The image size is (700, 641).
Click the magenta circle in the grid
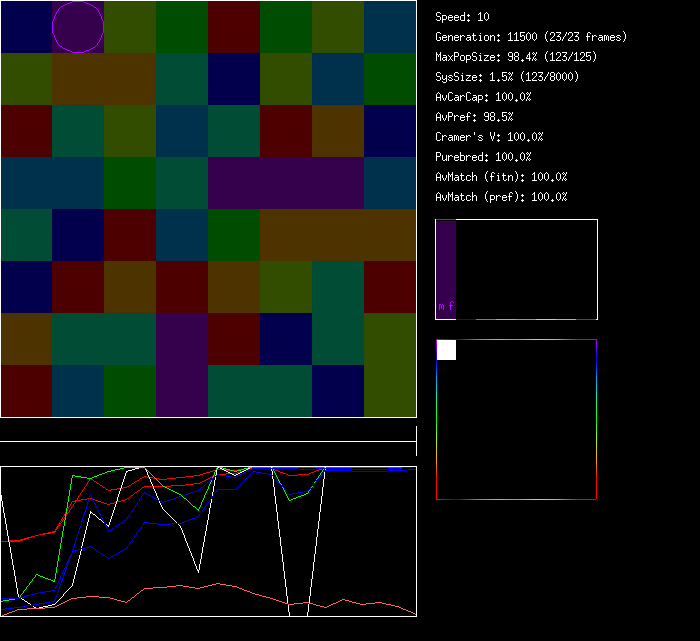pyautogui.click(x=78, y=27)
